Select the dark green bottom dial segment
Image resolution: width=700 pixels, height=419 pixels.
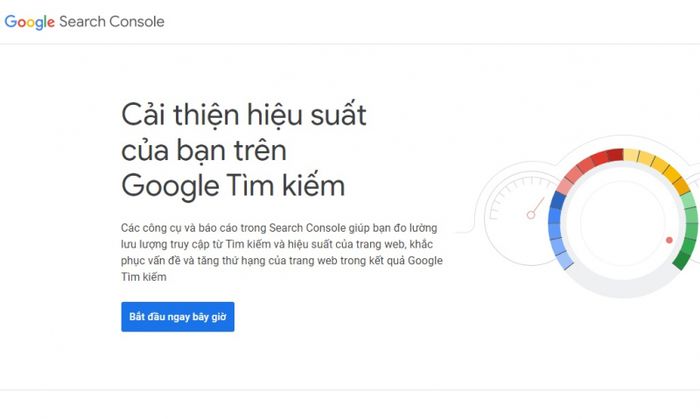(x=682, y=260)
